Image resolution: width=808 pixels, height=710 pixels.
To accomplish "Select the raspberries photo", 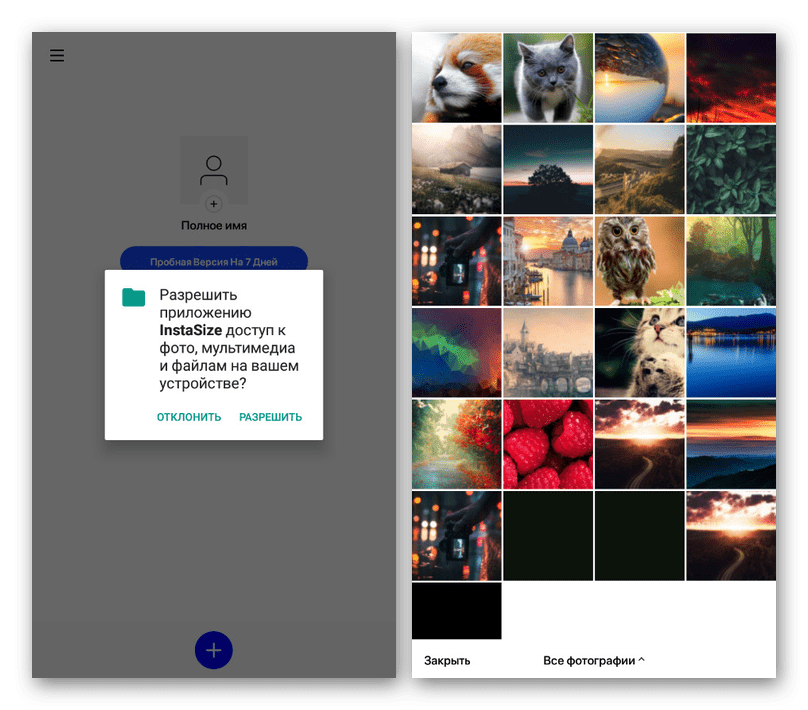I will (x=548, y=444).
